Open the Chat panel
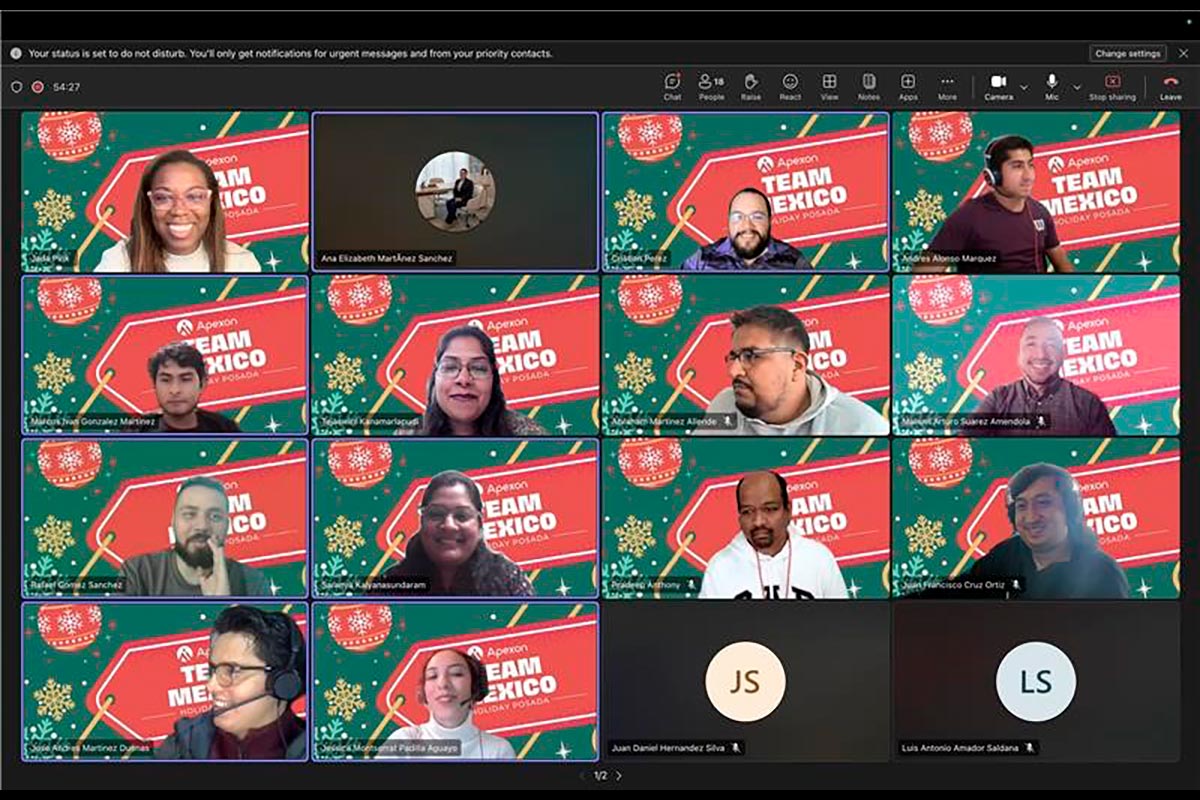 click(672, 86)
